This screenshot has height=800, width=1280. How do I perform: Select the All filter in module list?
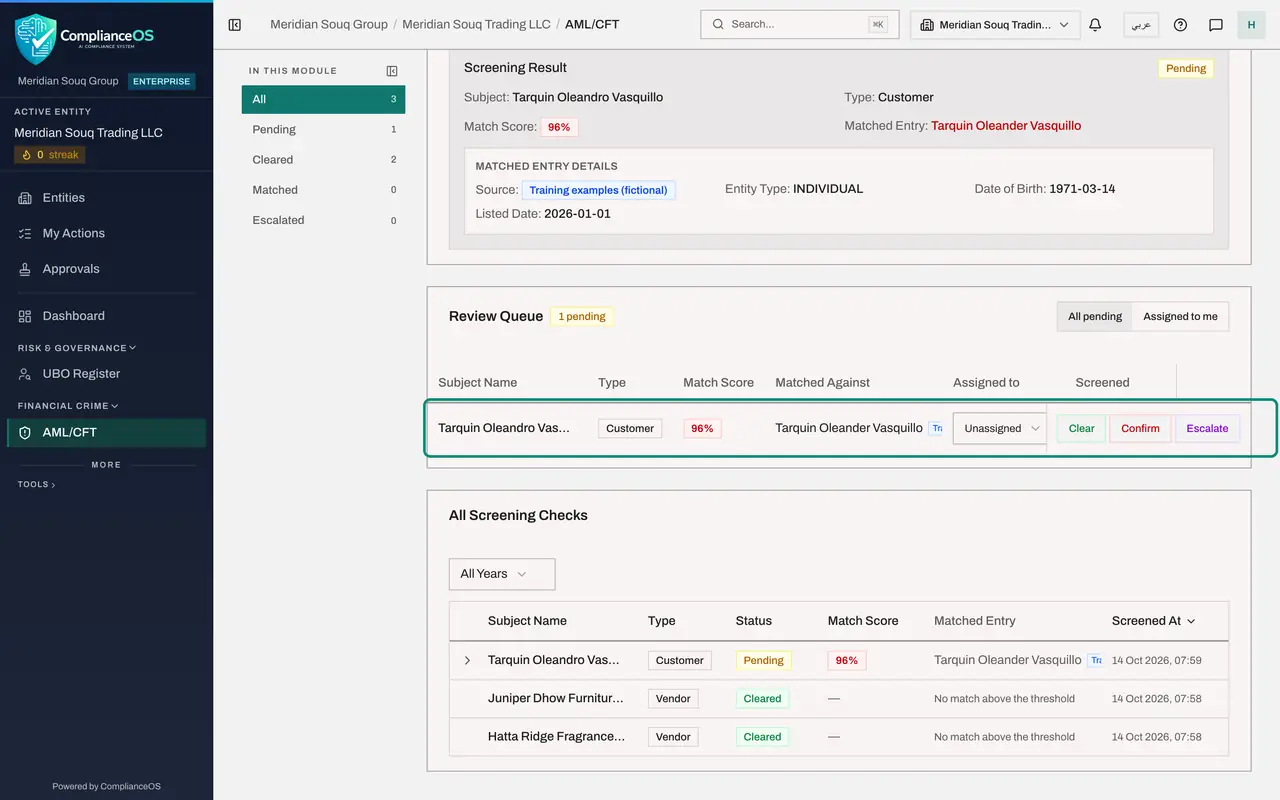323,99
